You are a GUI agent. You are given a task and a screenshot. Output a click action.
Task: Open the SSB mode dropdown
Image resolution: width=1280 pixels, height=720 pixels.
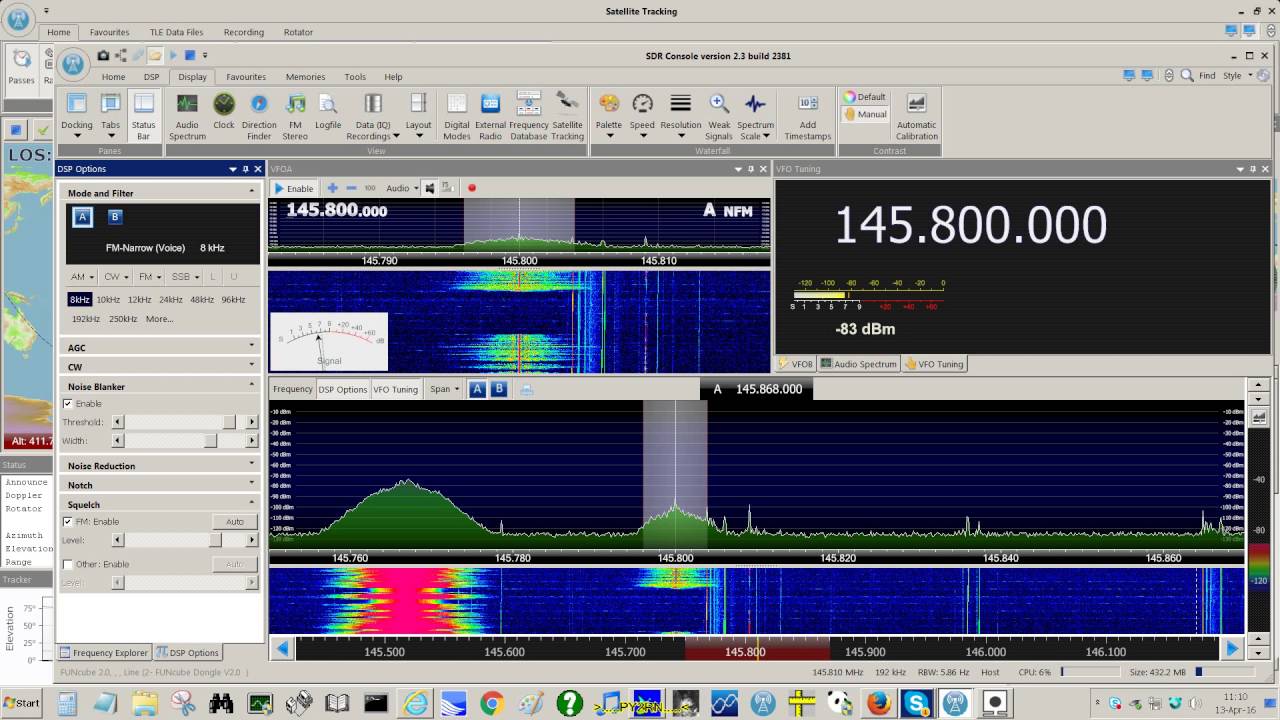[184, 277]
